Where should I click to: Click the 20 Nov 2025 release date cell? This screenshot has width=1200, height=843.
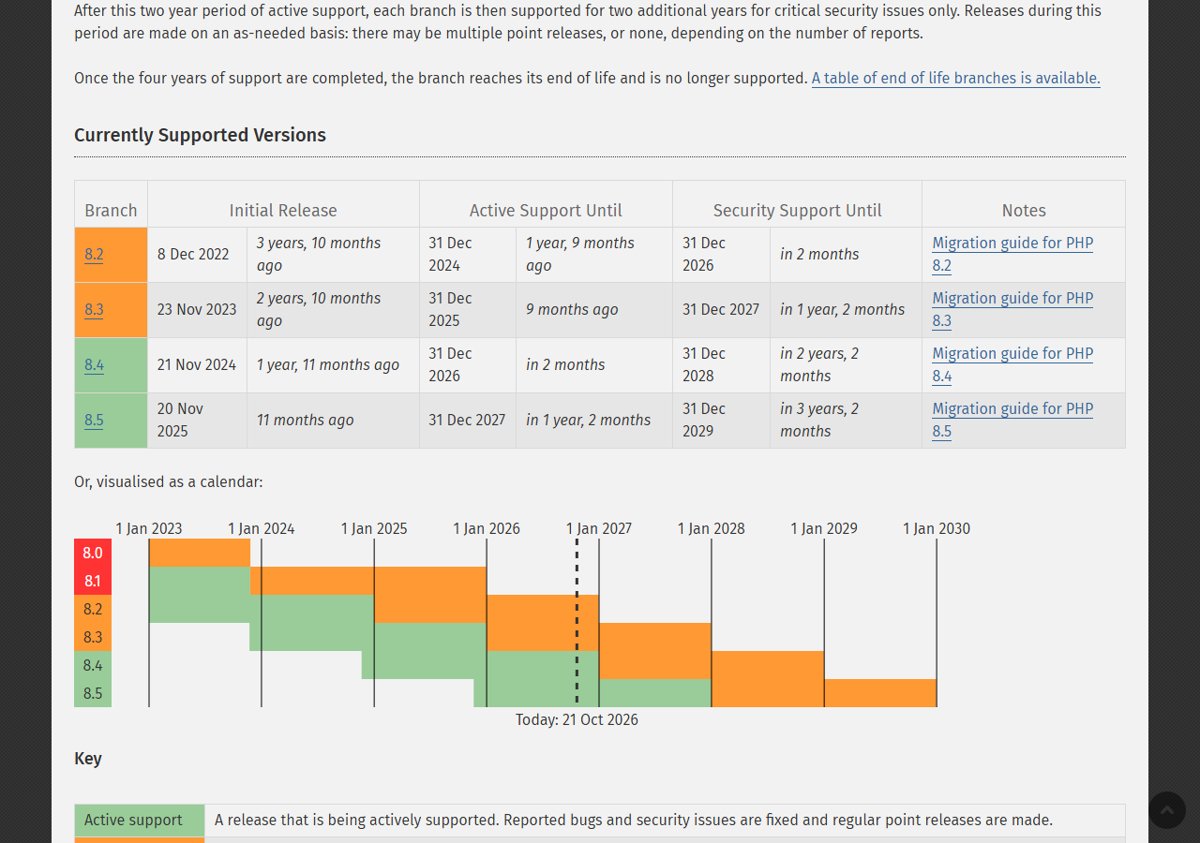(197, 420)
